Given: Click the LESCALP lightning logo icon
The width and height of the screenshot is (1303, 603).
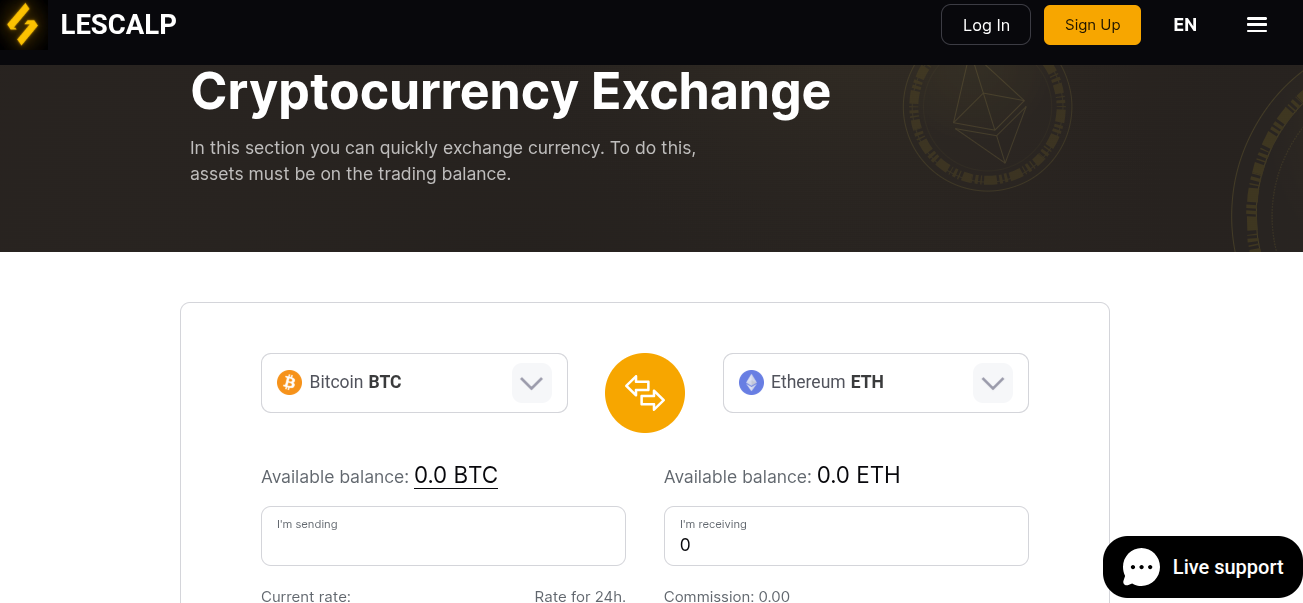Looking at the screenshot, I should click(23, 25).
